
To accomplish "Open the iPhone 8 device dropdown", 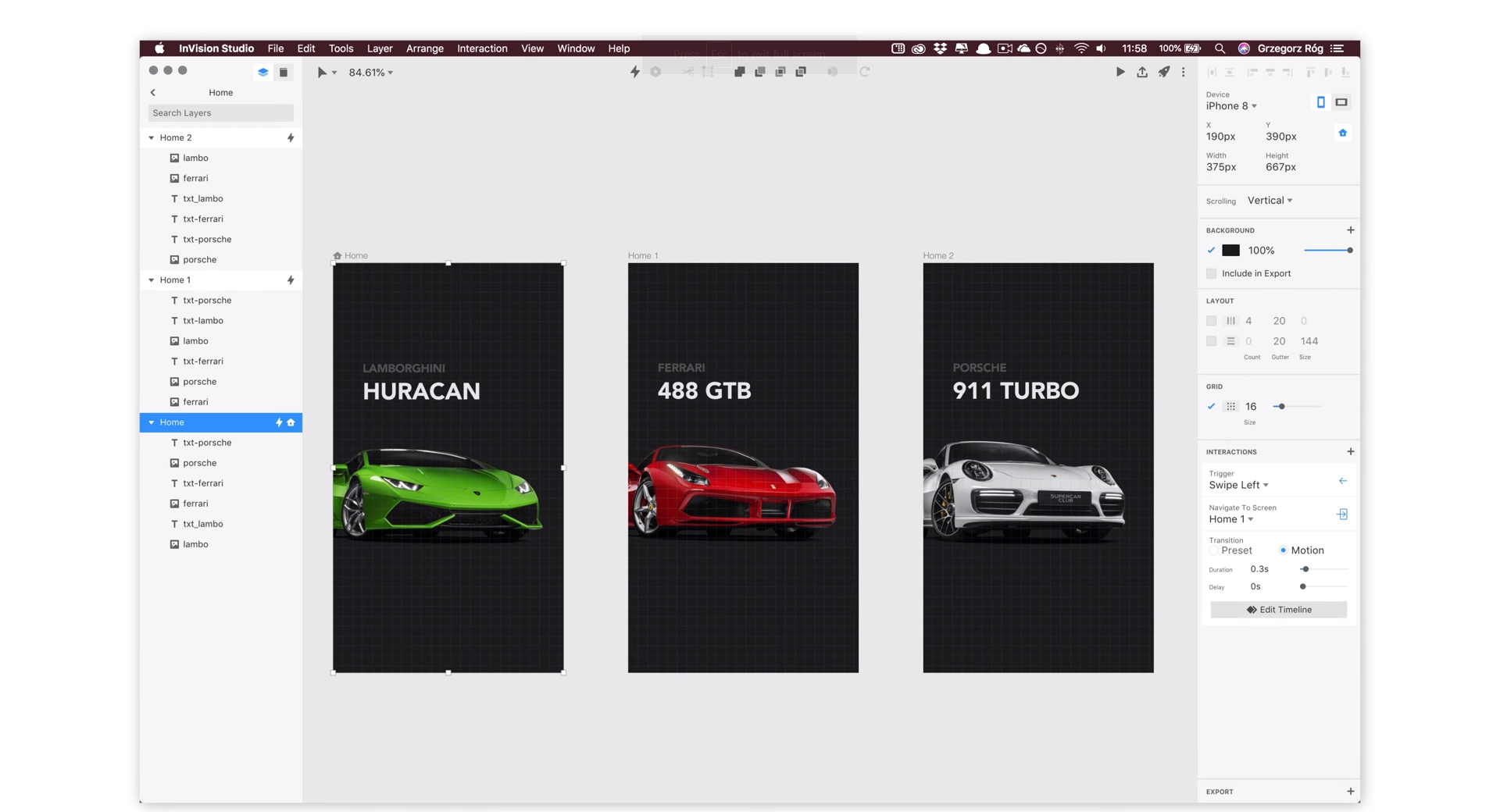I will 1231,106.
